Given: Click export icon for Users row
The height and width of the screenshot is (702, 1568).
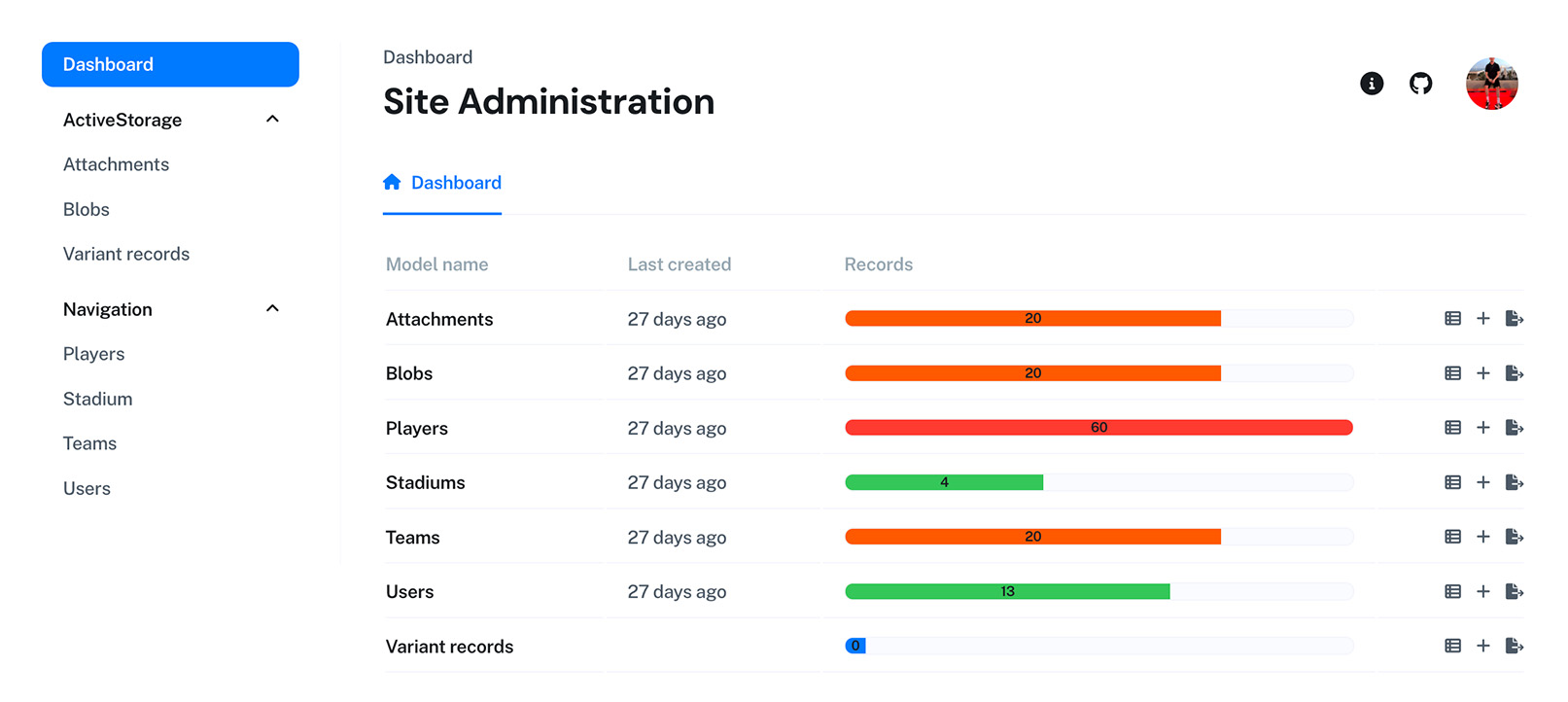Looking at the screenshot, I should (1514, 591).
